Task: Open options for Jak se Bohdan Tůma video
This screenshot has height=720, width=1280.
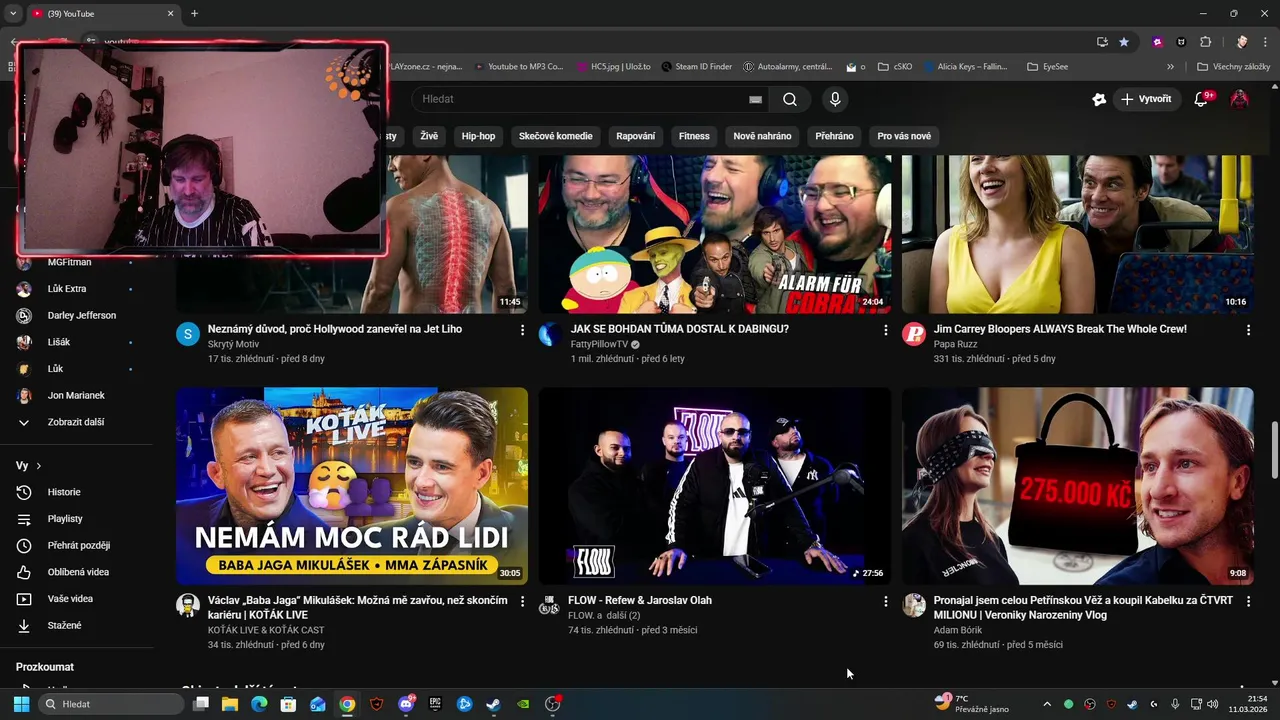Action: coord(885,330)
